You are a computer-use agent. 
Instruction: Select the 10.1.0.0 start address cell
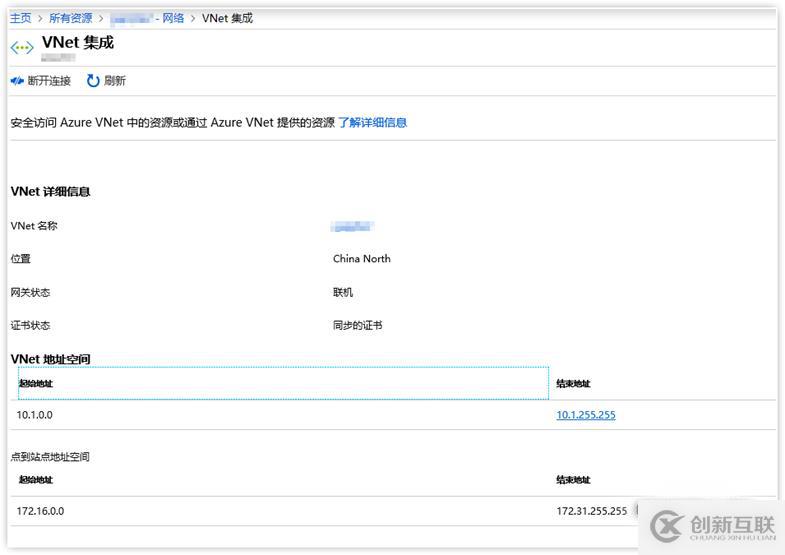[35, 415]
